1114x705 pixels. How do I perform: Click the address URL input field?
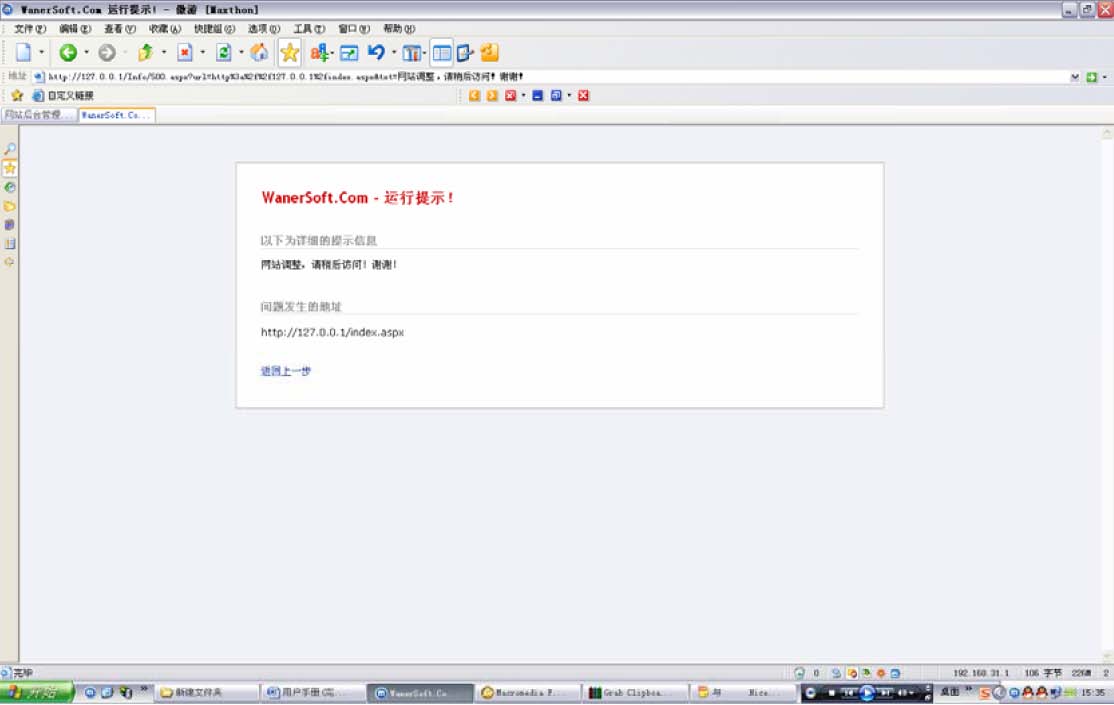click(x=554, y=77)
